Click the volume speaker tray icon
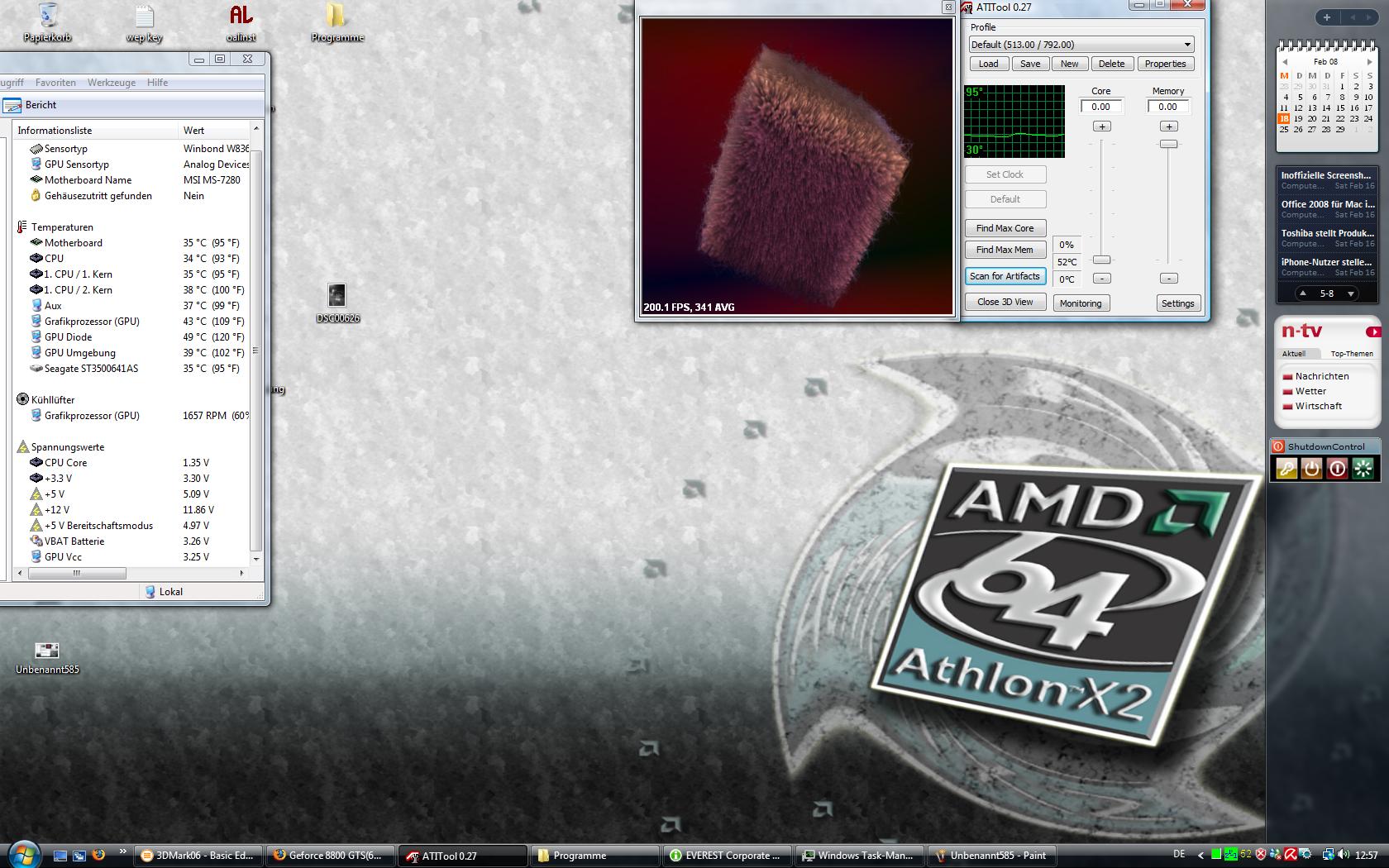The height and width of the screenshot is (868, 1389). pos(1344,855)
